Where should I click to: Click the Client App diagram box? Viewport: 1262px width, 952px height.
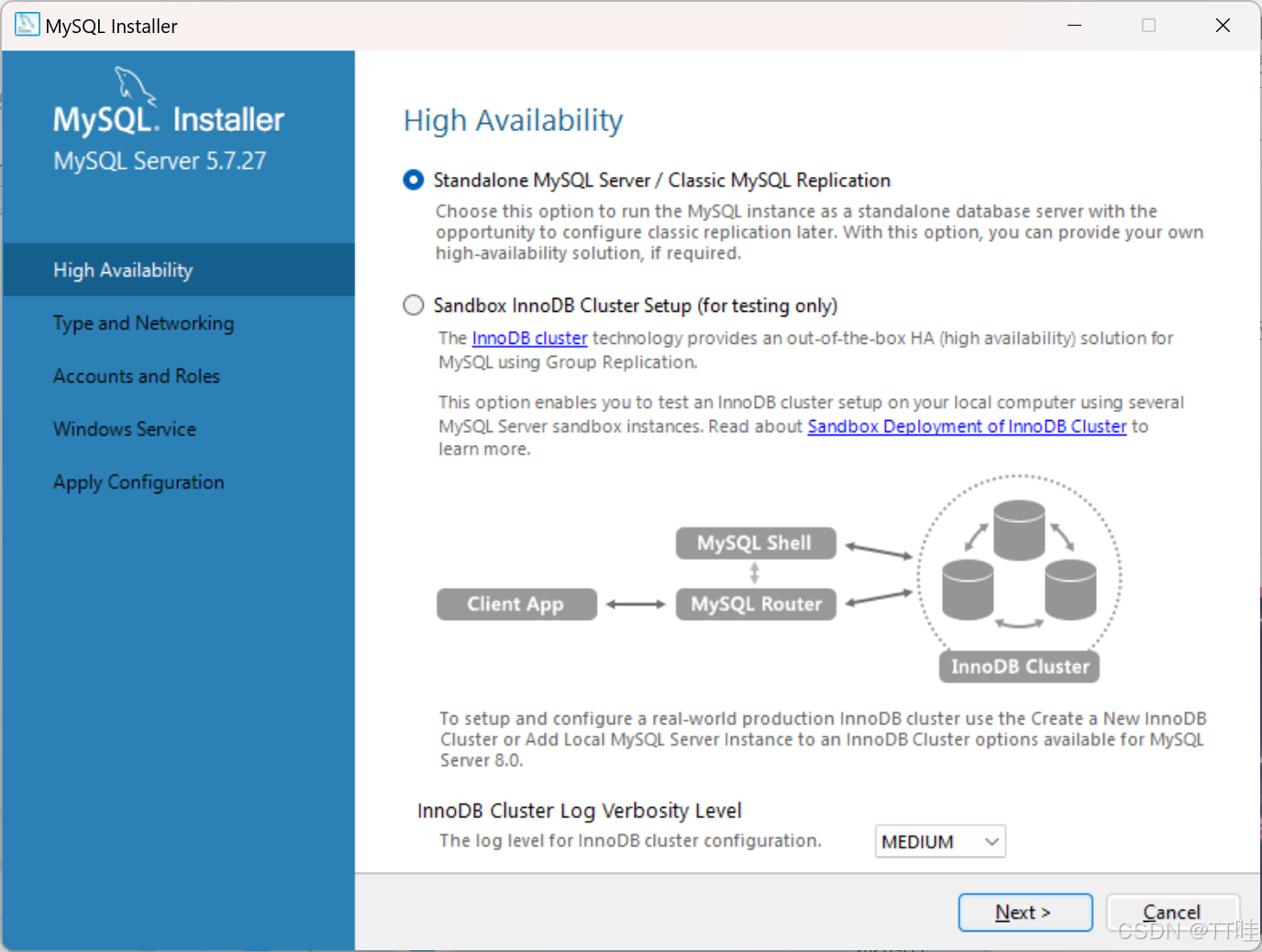(516, 604)
